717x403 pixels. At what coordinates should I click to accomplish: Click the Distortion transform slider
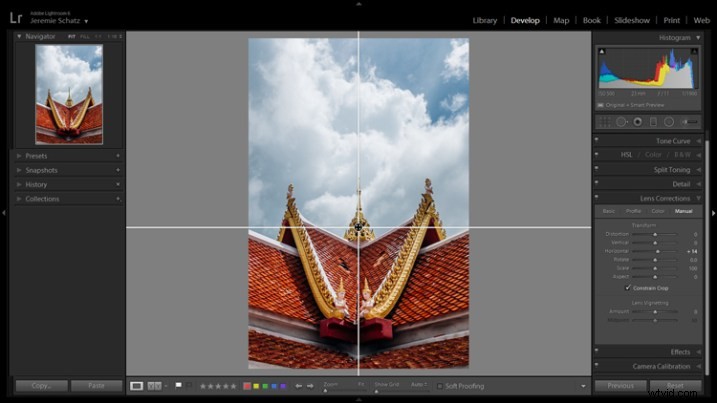(655, 234)
